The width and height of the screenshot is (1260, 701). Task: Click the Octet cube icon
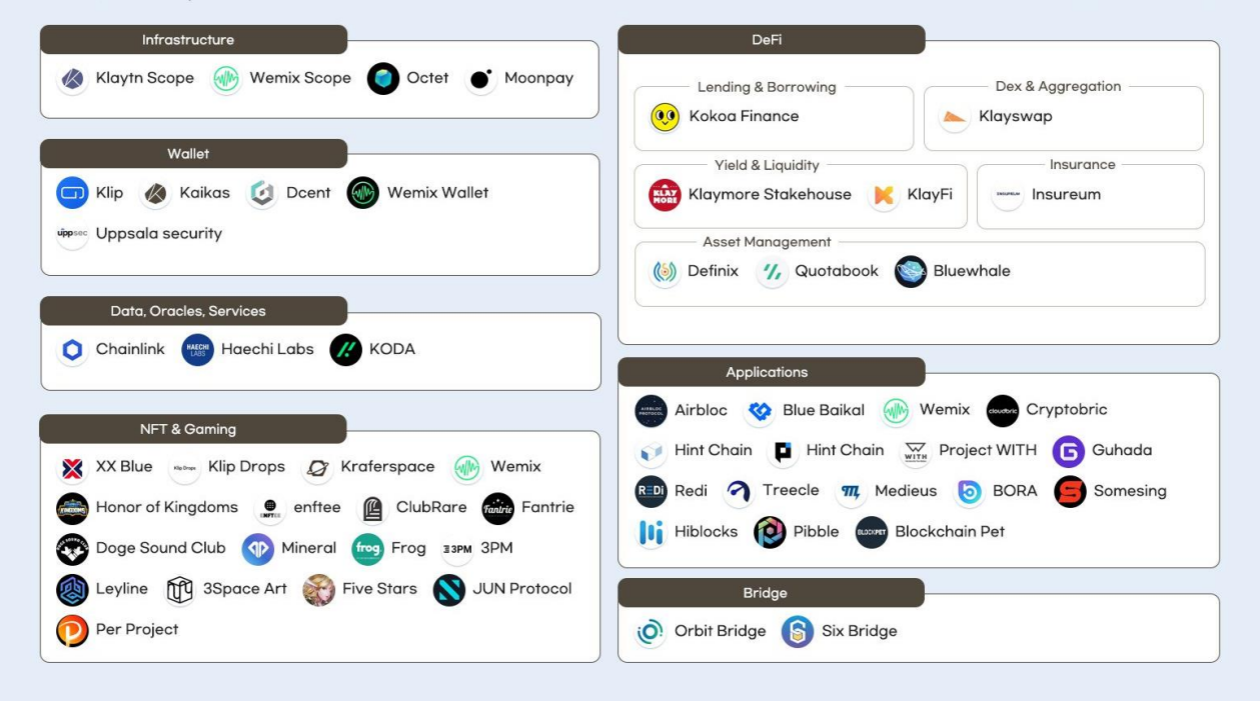(383, 78)
